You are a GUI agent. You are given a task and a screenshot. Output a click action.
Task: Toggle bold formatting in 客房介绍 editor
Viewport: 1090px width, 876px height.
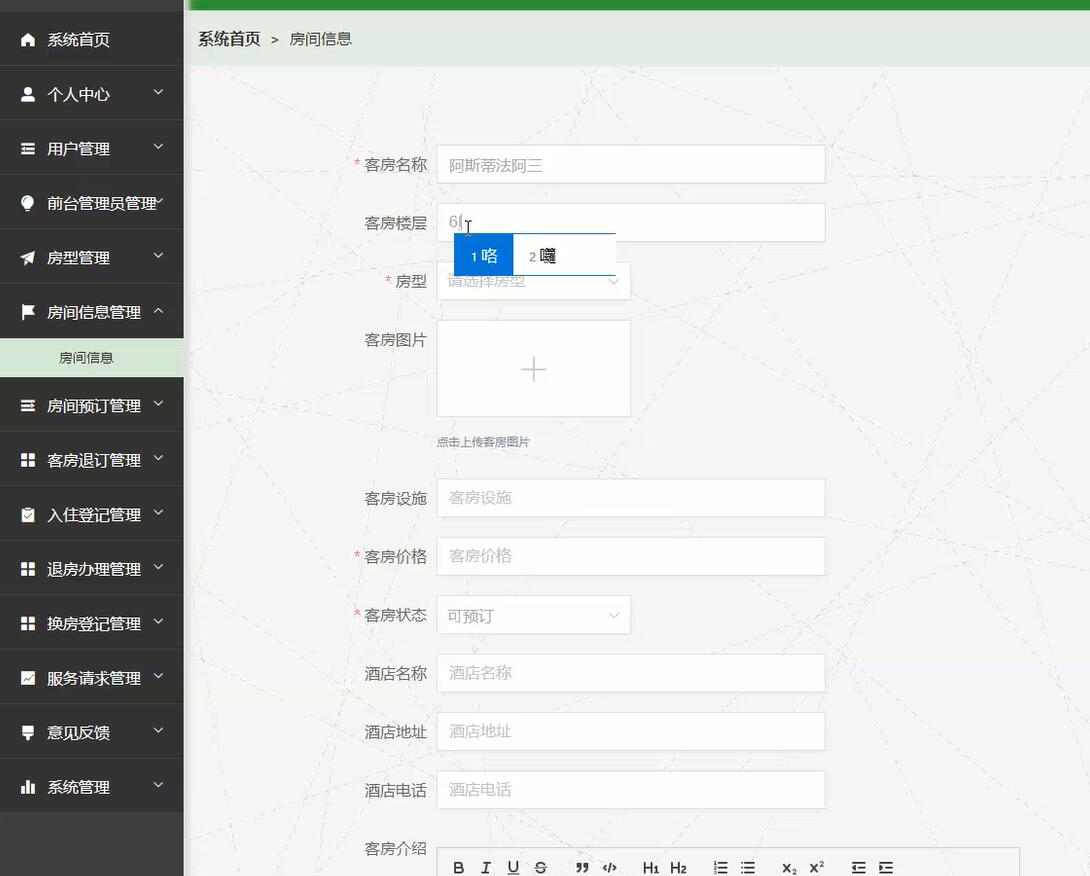459,867
